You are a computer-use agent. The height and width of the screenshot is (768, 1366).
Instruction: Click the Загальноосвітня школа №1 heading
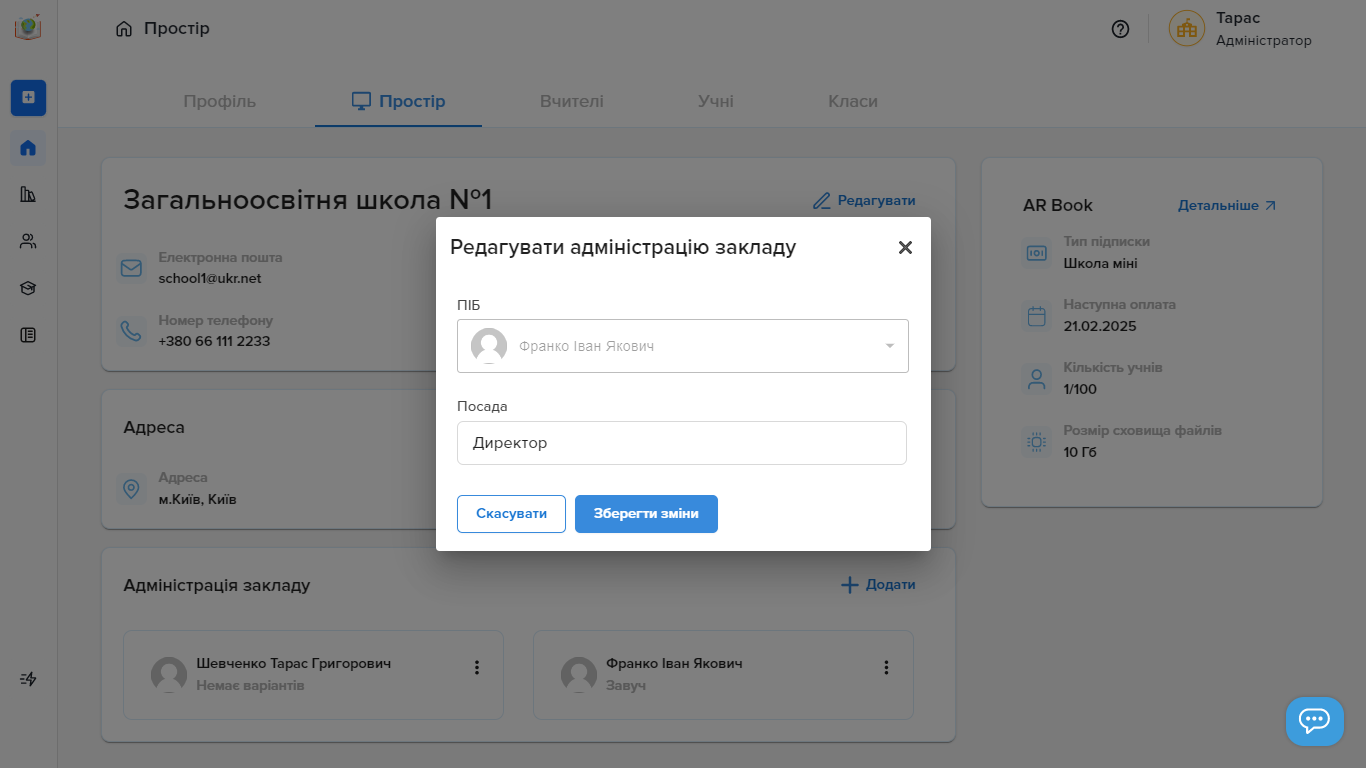(308, 199)
